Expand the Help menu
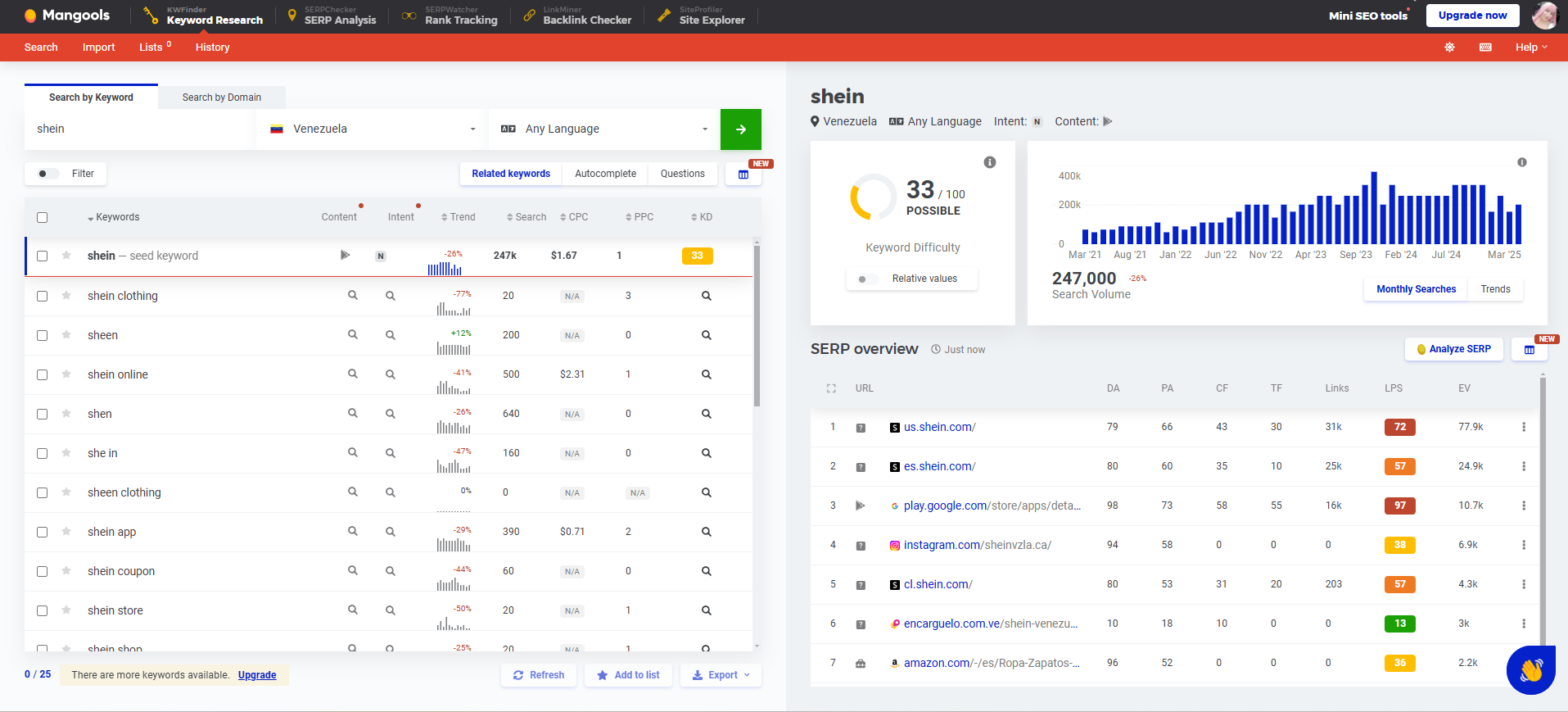The width and height of the screenshot is (1568, 712). point(1531,48)
